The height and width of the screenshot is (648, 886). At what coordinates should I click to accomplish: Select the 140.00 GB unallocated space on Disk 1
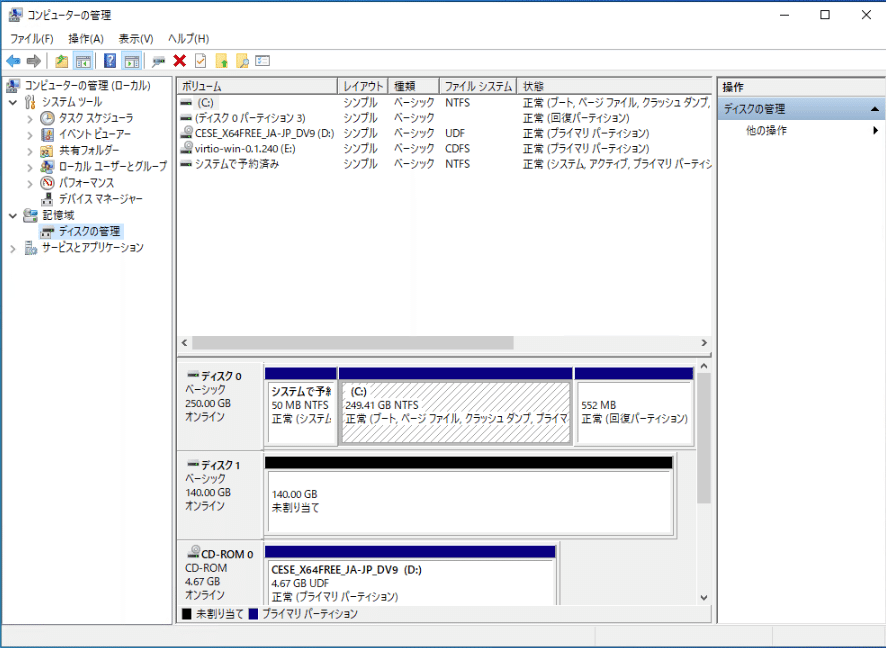pos(469,501)
